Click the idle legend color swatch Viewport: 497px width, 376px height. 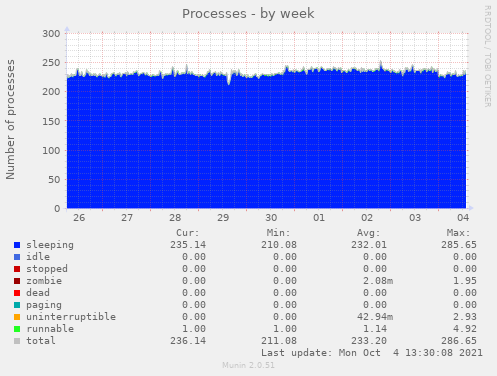(17, 257)
